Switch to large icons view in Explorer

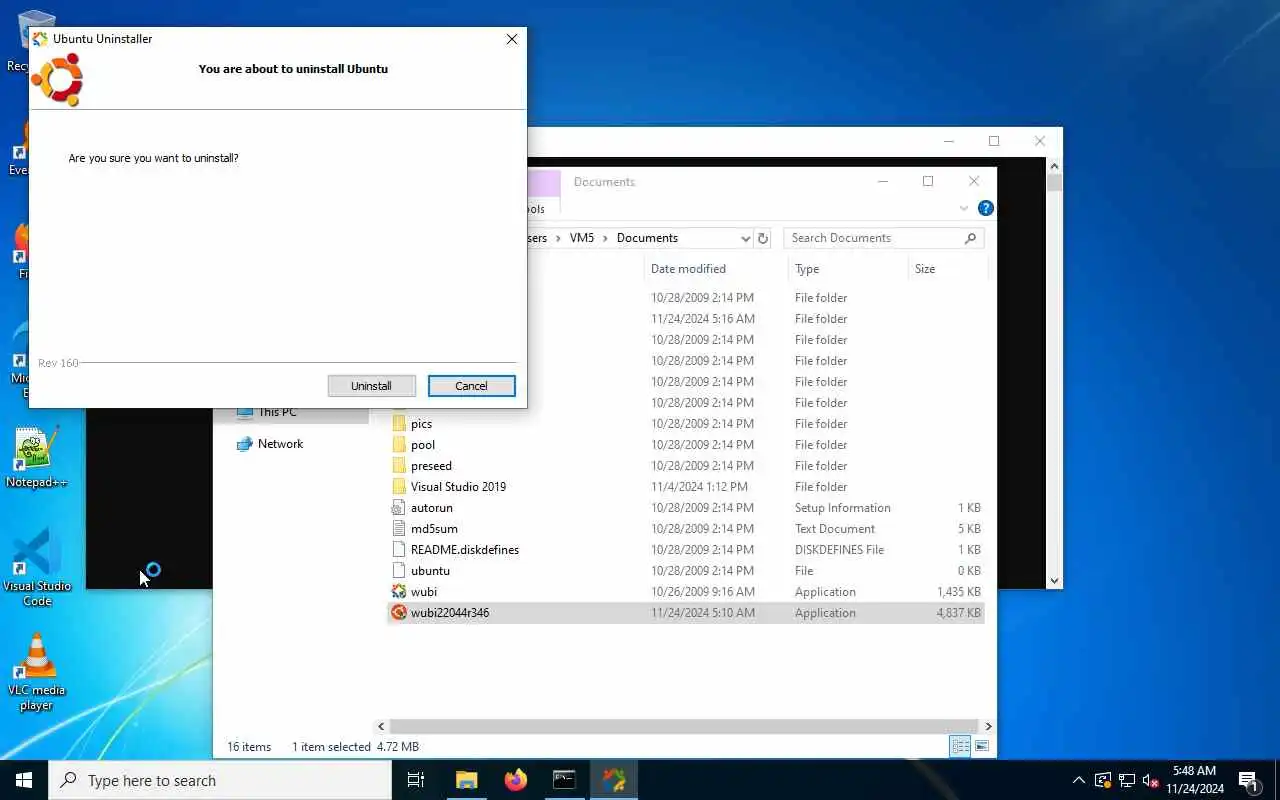pyautogui.click(x=982, y=747)
